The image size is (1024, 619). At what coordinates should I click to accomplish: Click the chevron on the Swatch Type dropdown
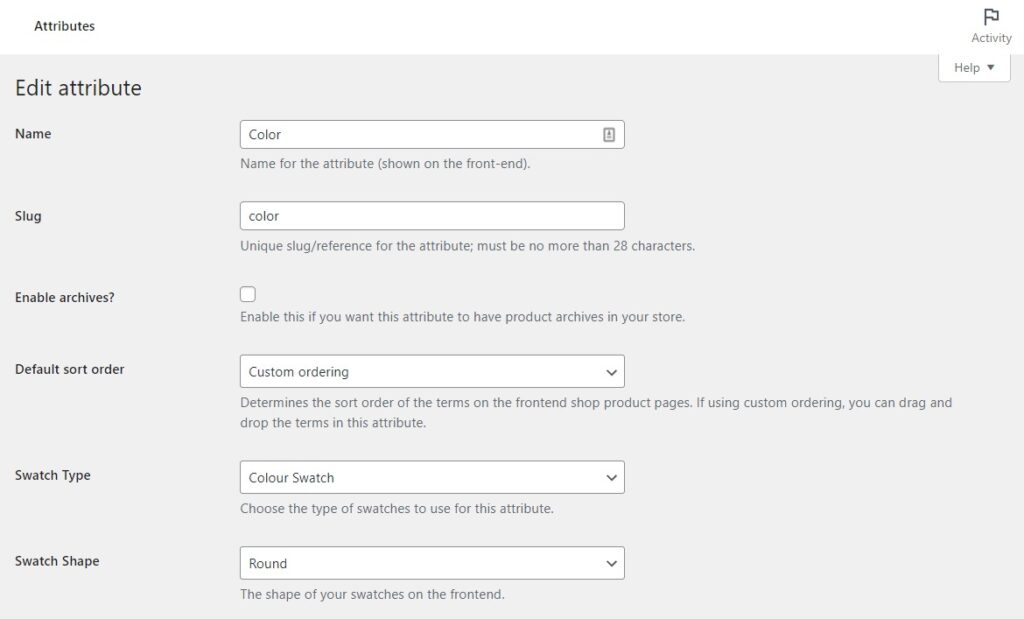coord(611,477)
